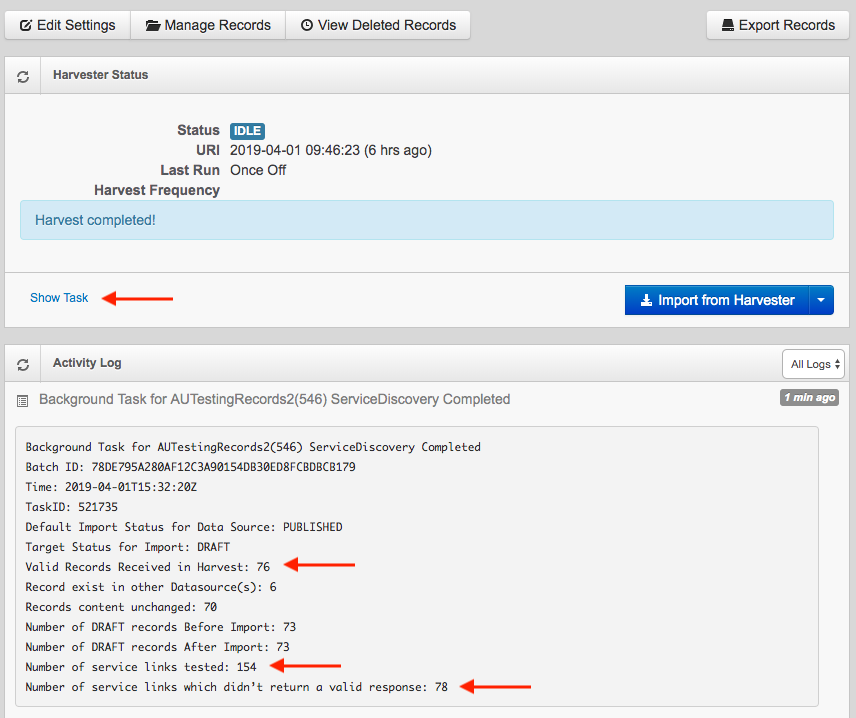Click the 'Once Off' value
The height and width of the screenshot is (718, 856).
(x=258, y=170)
